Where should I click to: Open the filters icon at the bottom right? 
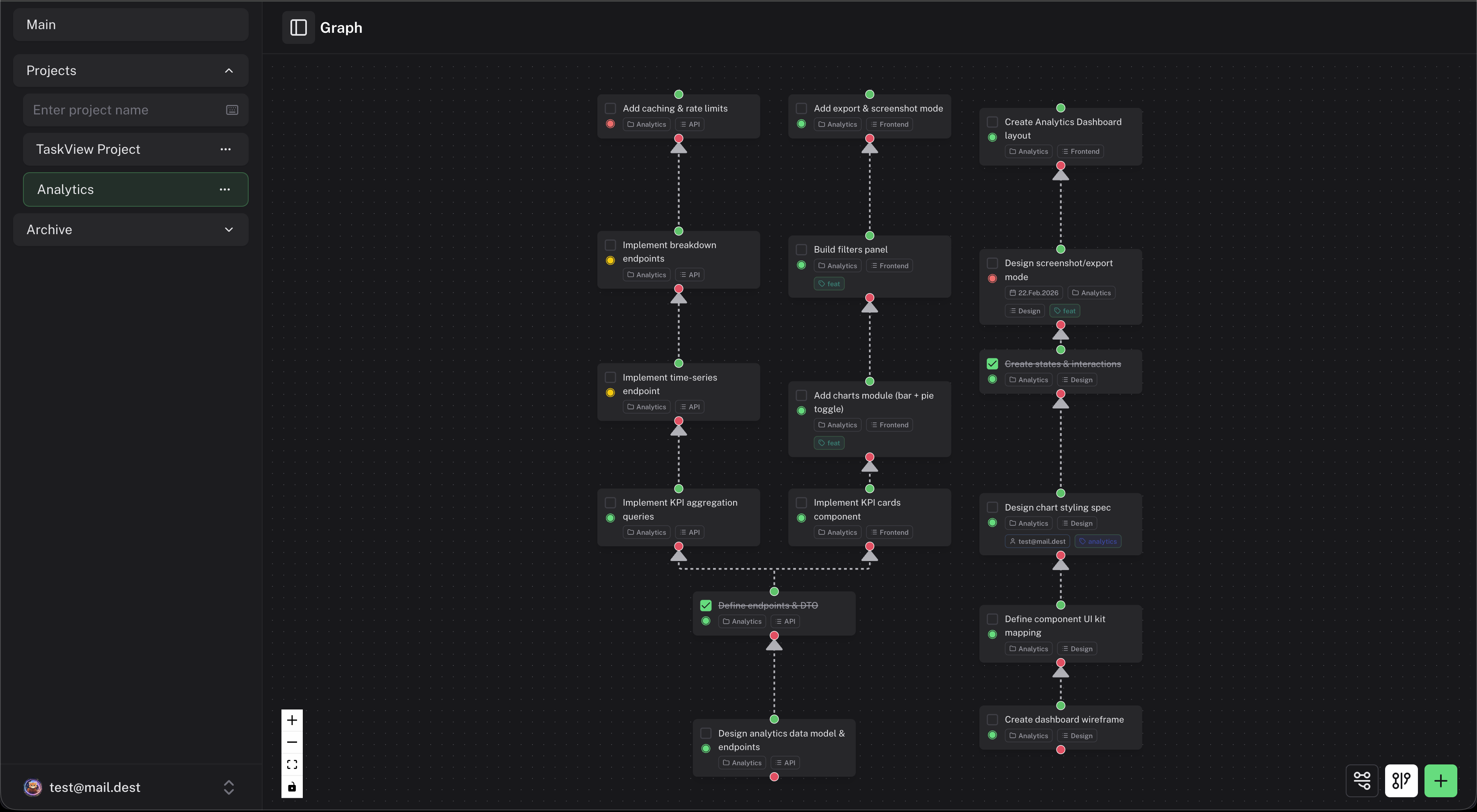click(1362, 780)
